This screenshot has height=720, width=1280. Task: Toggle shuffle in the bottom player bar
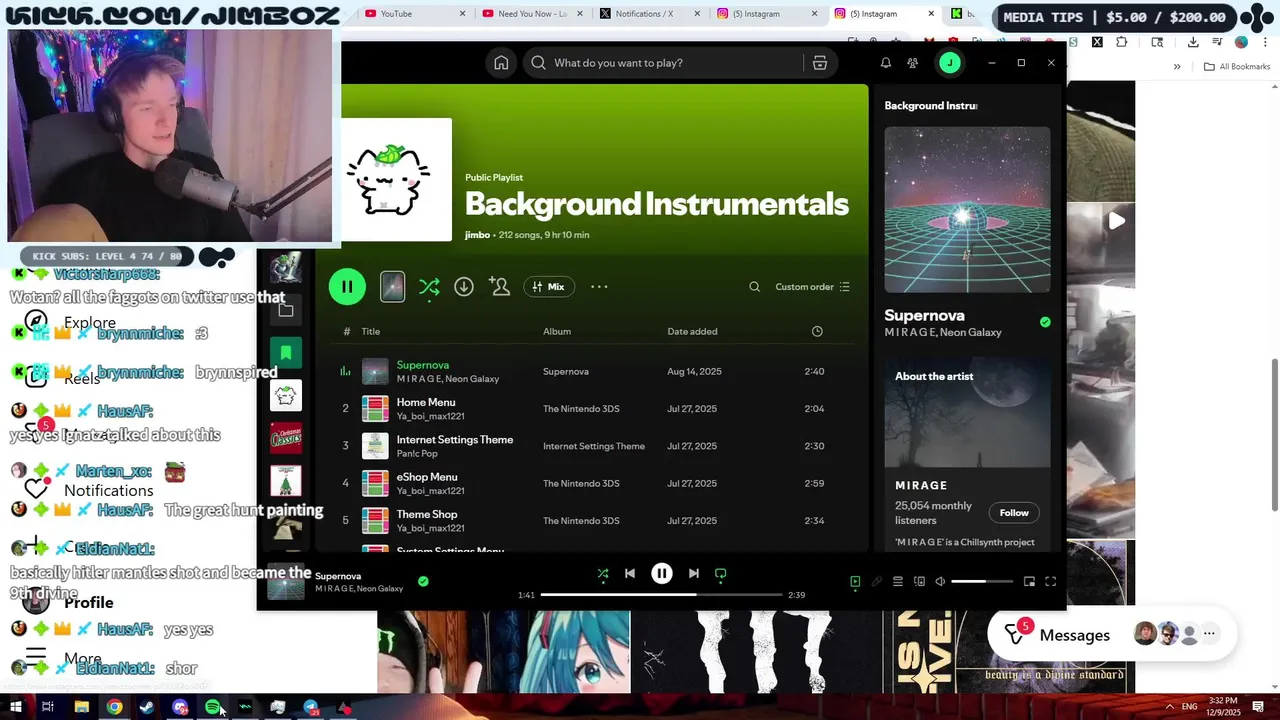pyautogui.click(x=603, y=573)
